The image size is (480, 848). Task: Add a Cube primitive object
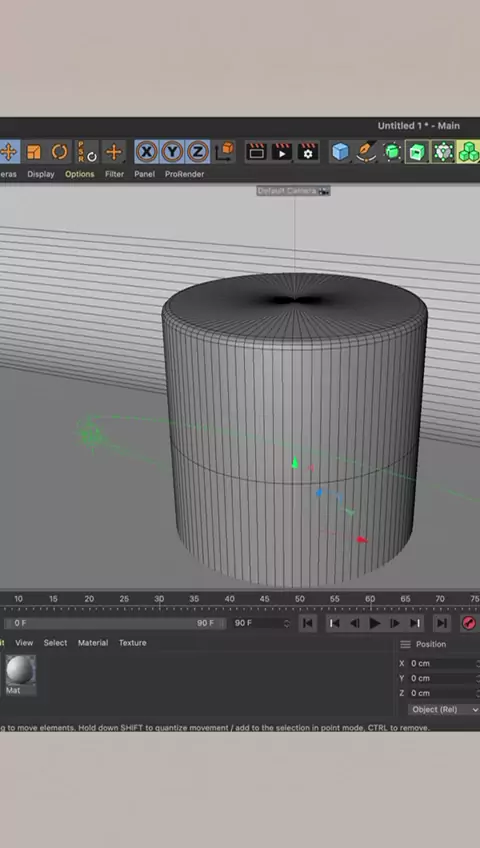341,152
